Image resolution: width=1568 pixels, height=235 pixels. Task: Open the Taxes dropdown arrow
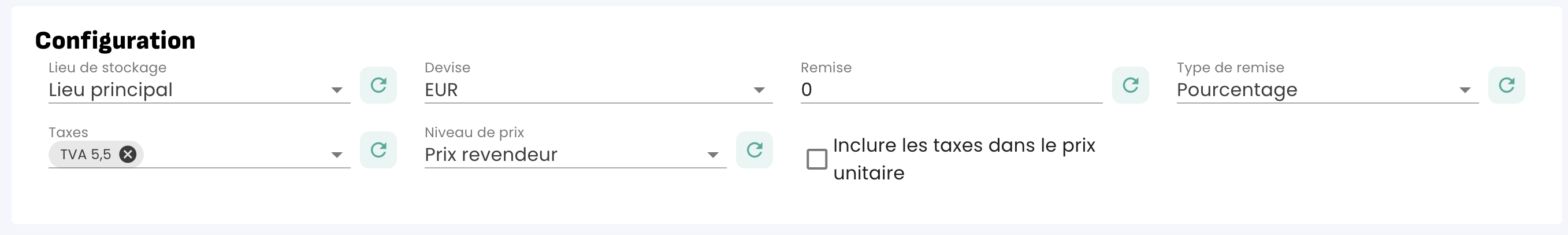point(337,155)
